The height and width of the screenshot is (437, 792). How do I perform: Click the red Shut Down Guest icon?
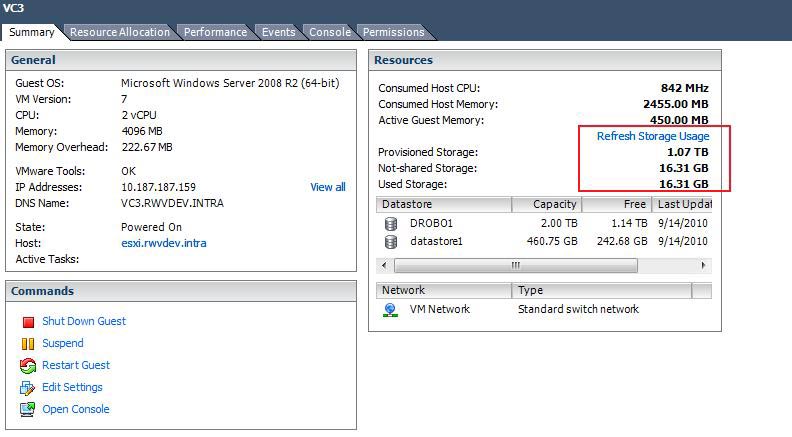[x=28, y=322]
